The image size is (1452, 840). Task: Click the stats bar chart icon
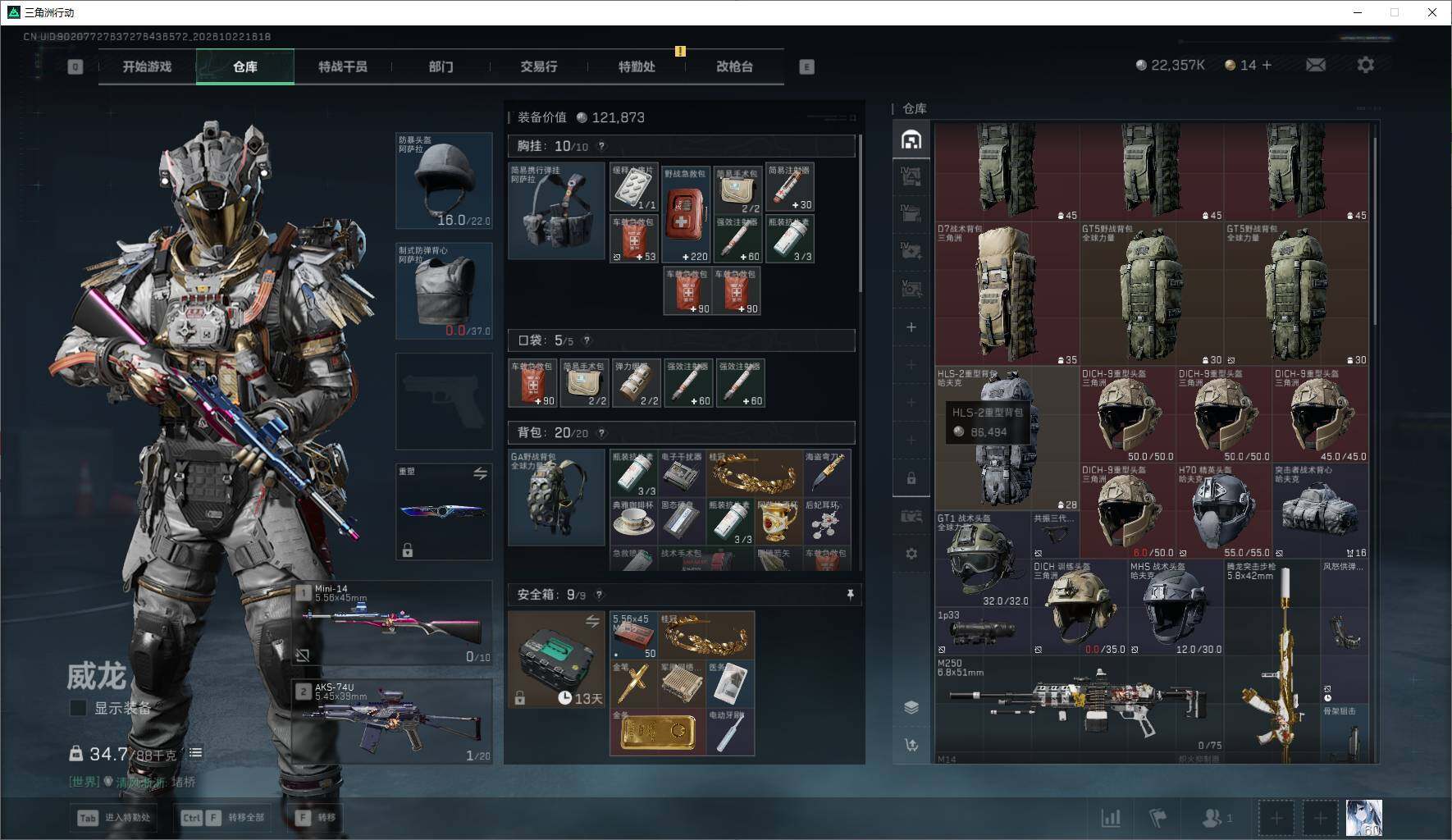(1111, 818)
